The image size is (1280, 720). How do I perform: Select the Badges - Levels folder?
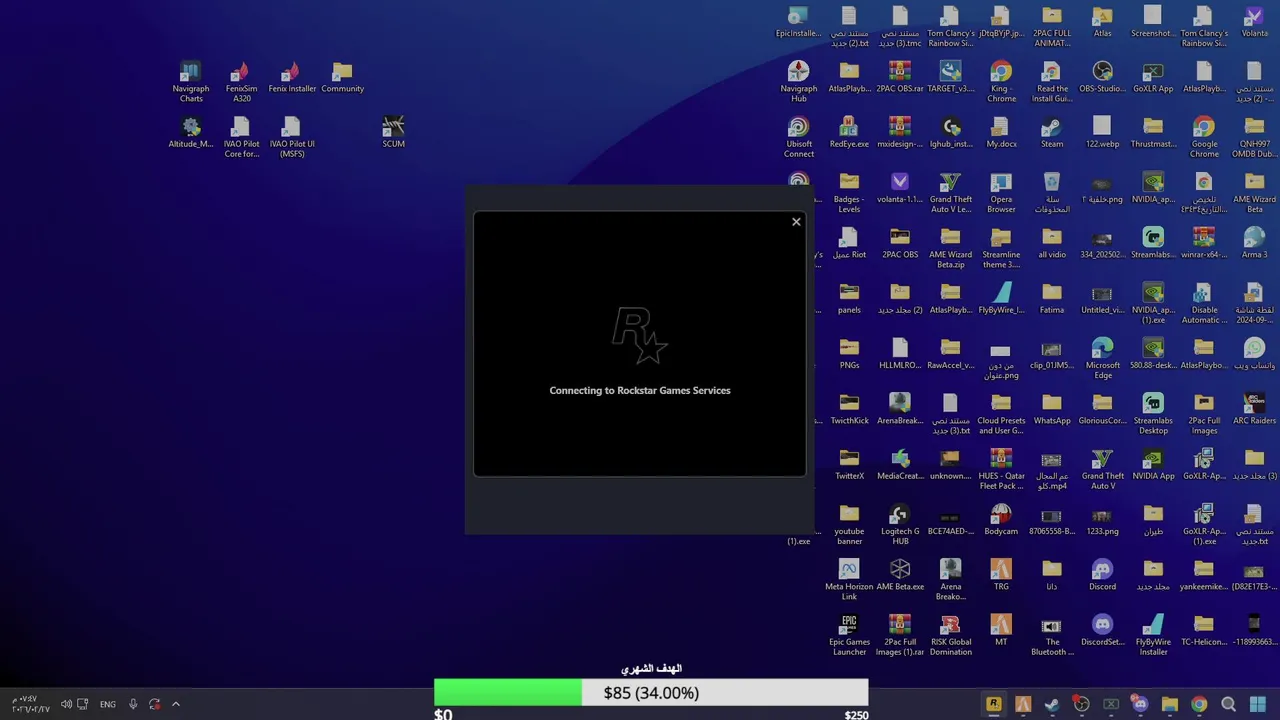point(849,193)
